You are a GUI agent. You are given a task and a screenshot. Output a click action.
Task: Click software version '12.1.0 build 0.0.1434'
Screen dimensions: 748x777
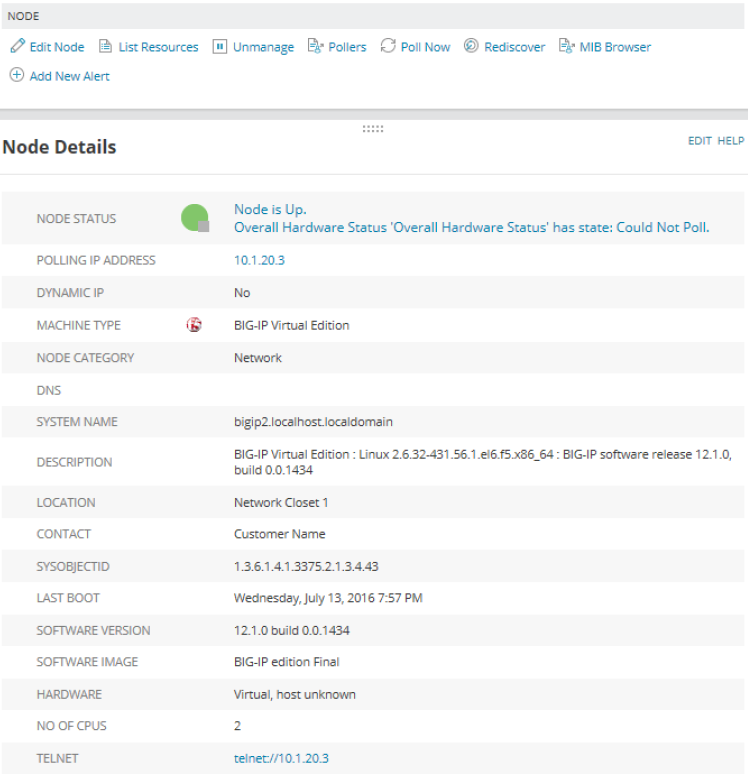point(291,630)
